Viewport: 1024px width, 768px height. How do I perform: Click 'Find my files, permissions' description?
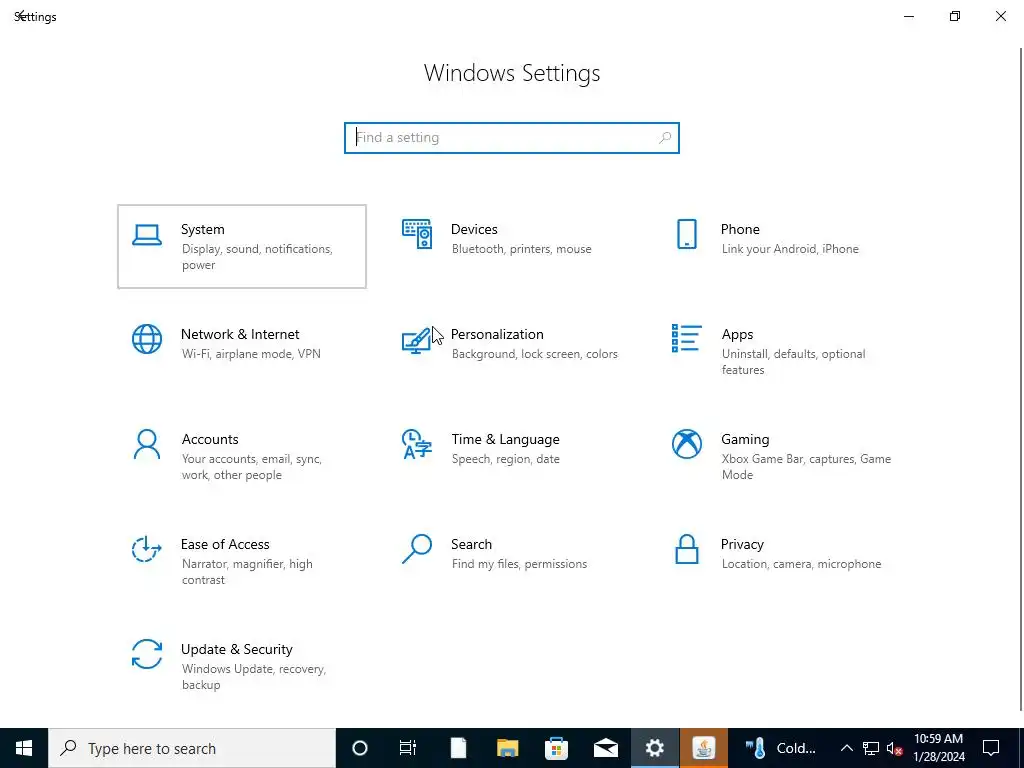click(x=519, y=564)
